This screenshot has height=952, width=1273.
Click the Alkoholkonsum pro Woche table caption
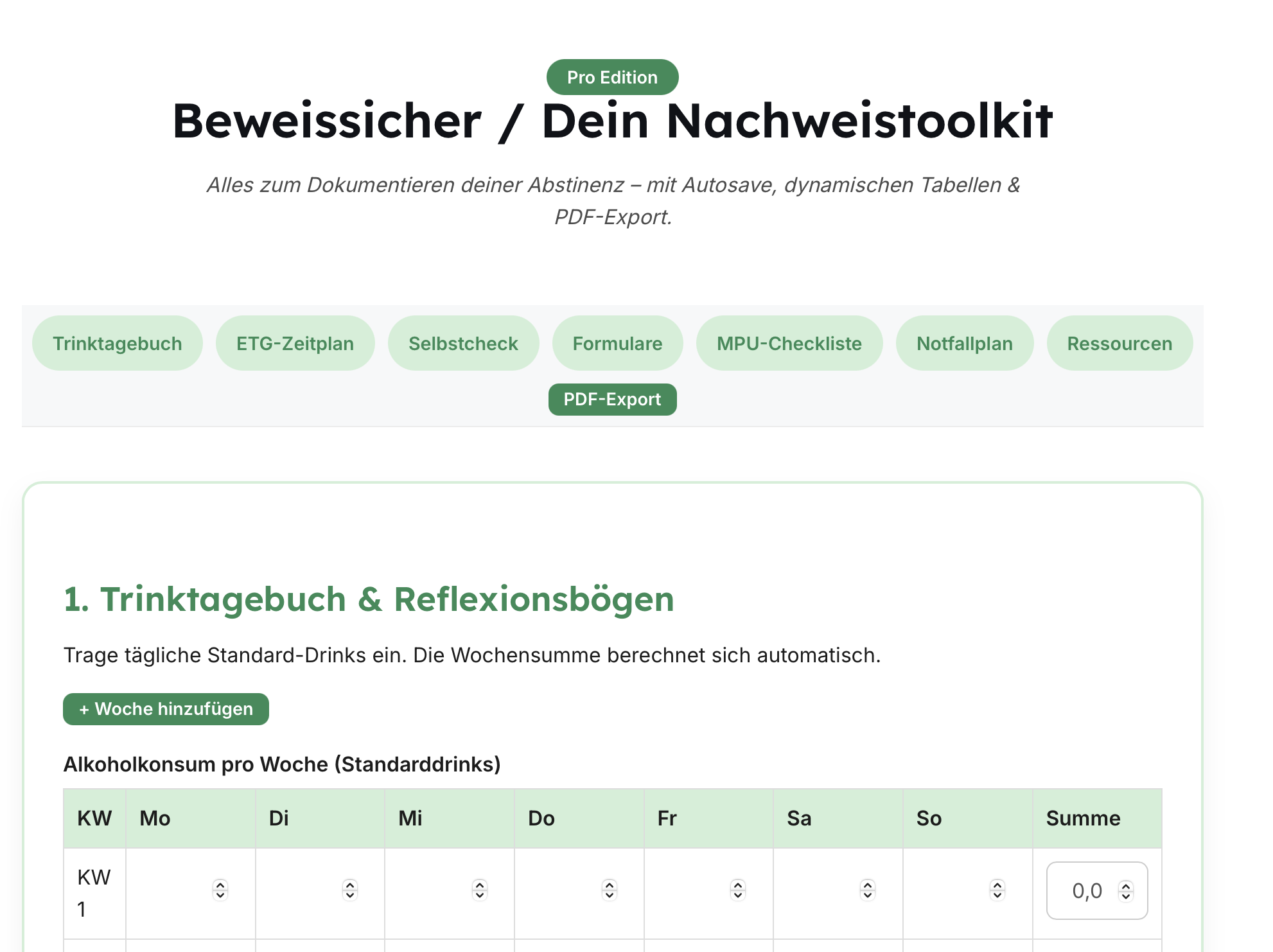point(282,764)
